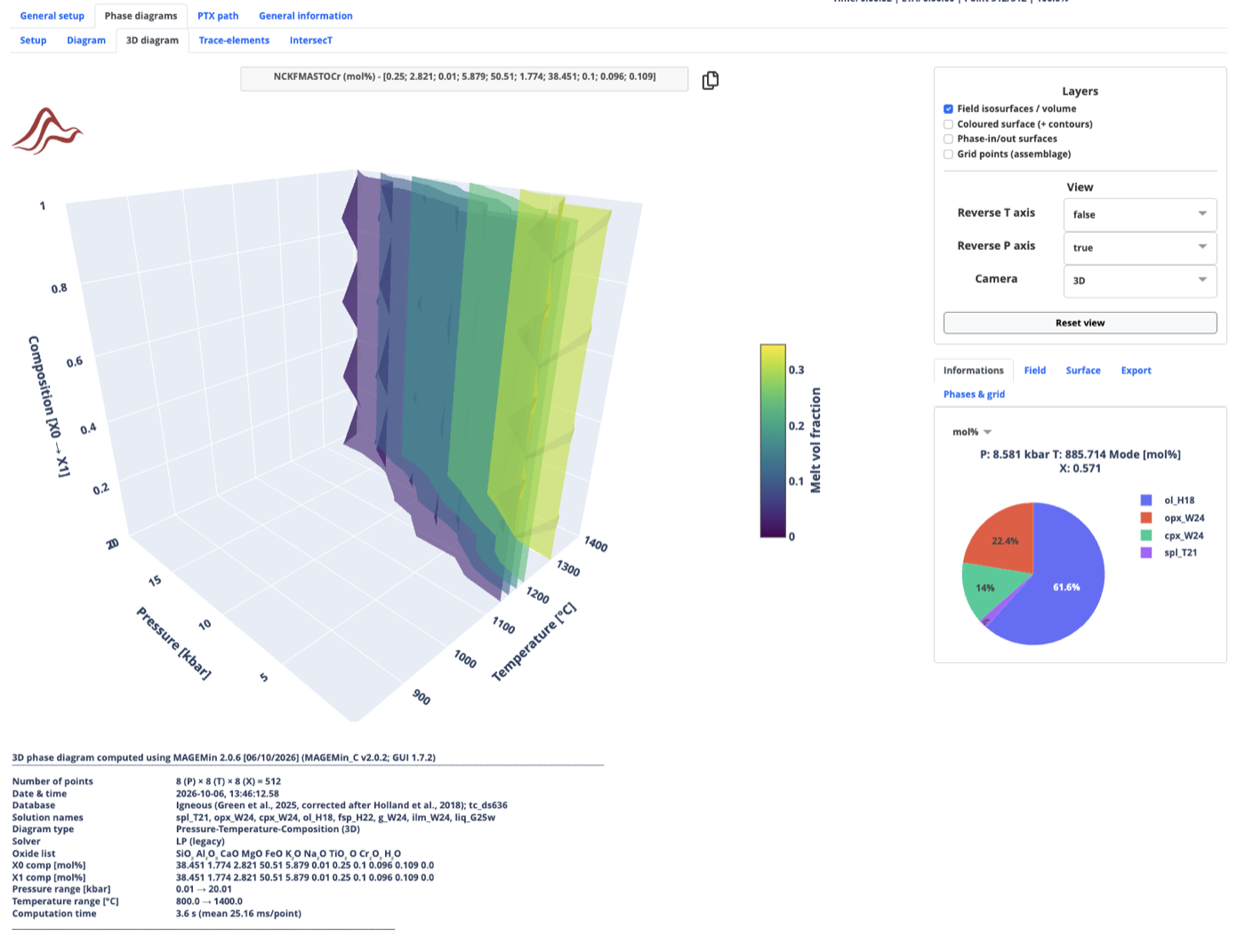Screen dimensions: 1245x952
Task: Open the mol% unit dropdown
Action: point(971,432)
